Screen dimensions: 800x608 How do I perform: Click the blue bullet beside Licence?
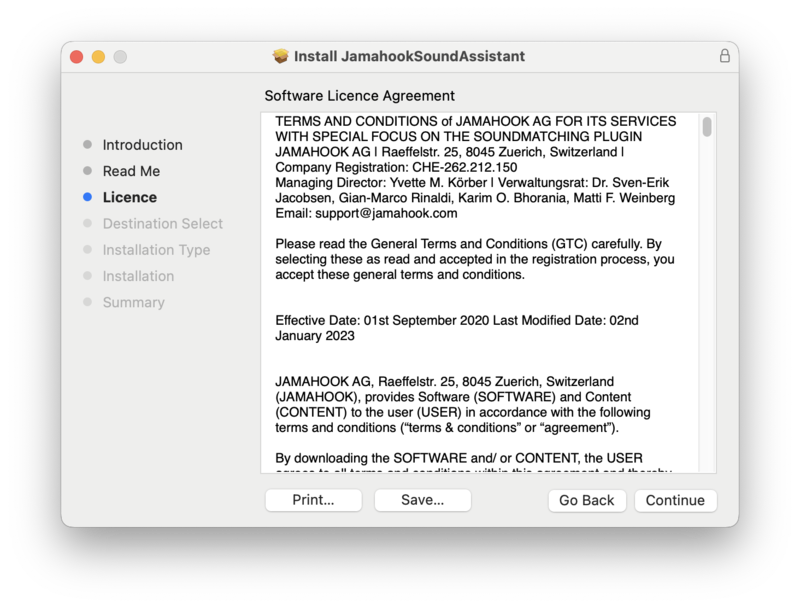click(x=87, y=197)
